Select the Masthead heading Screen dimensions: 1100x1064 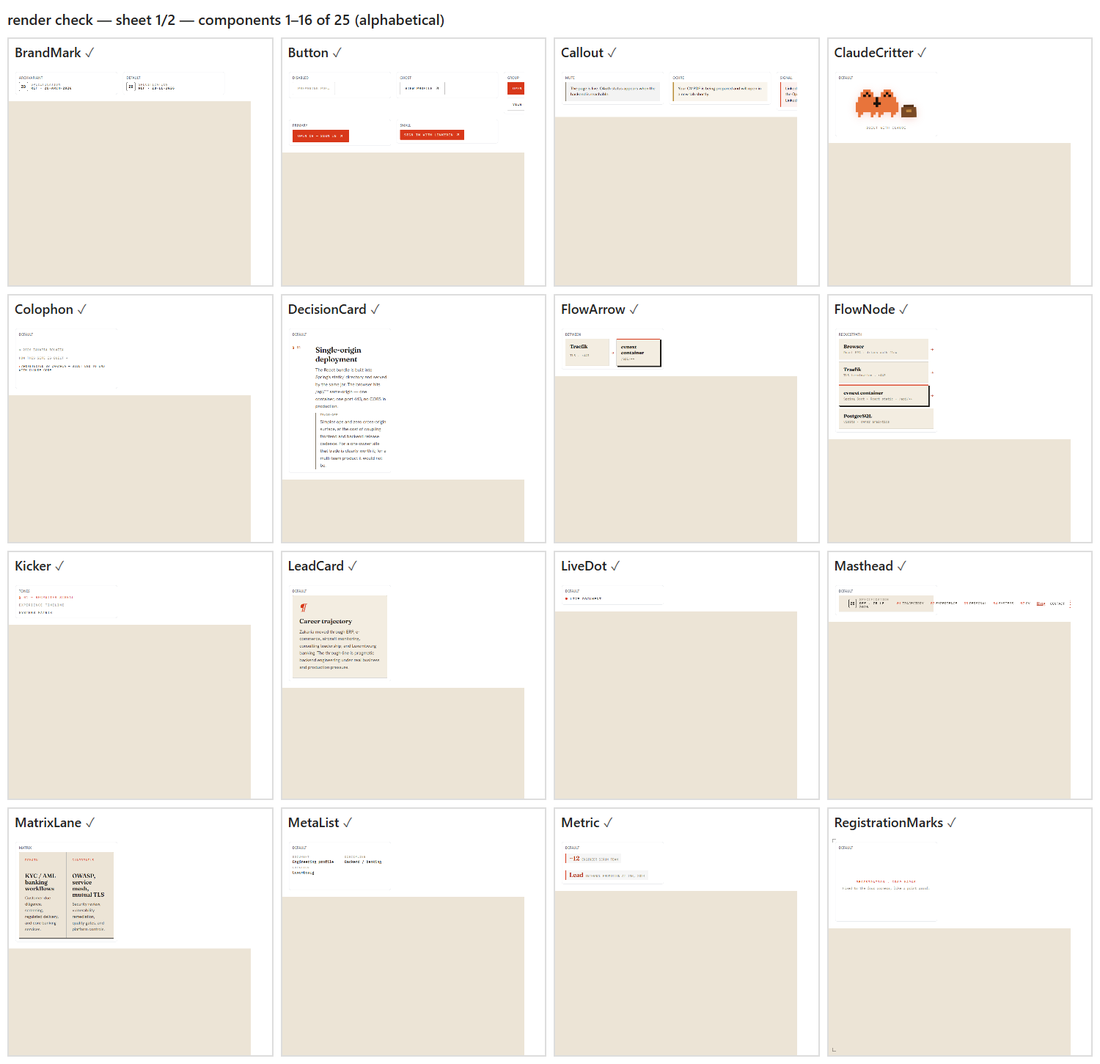click(x=864, y=566)
